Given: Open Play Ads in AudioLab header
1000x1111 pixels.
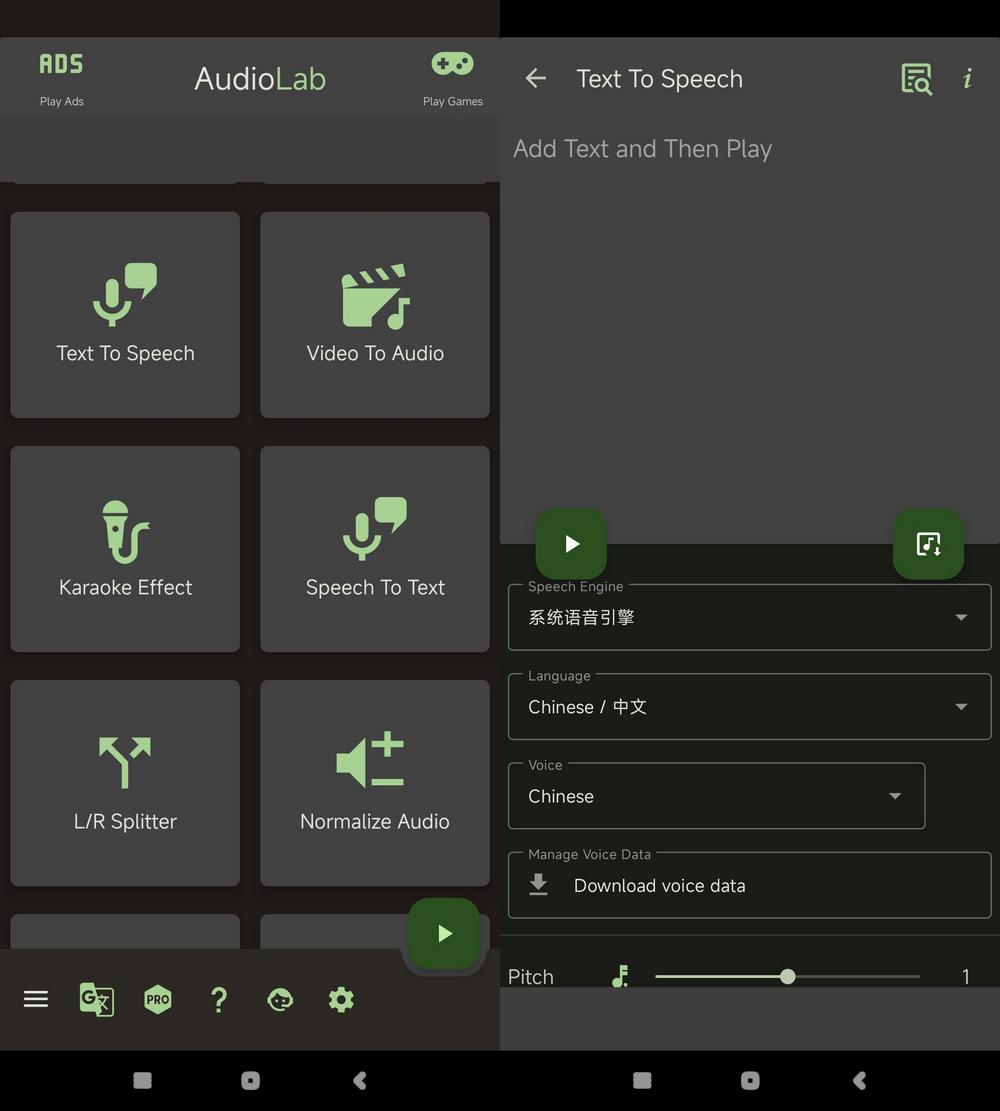Looking at the screenshot, I should coord(62,79).
